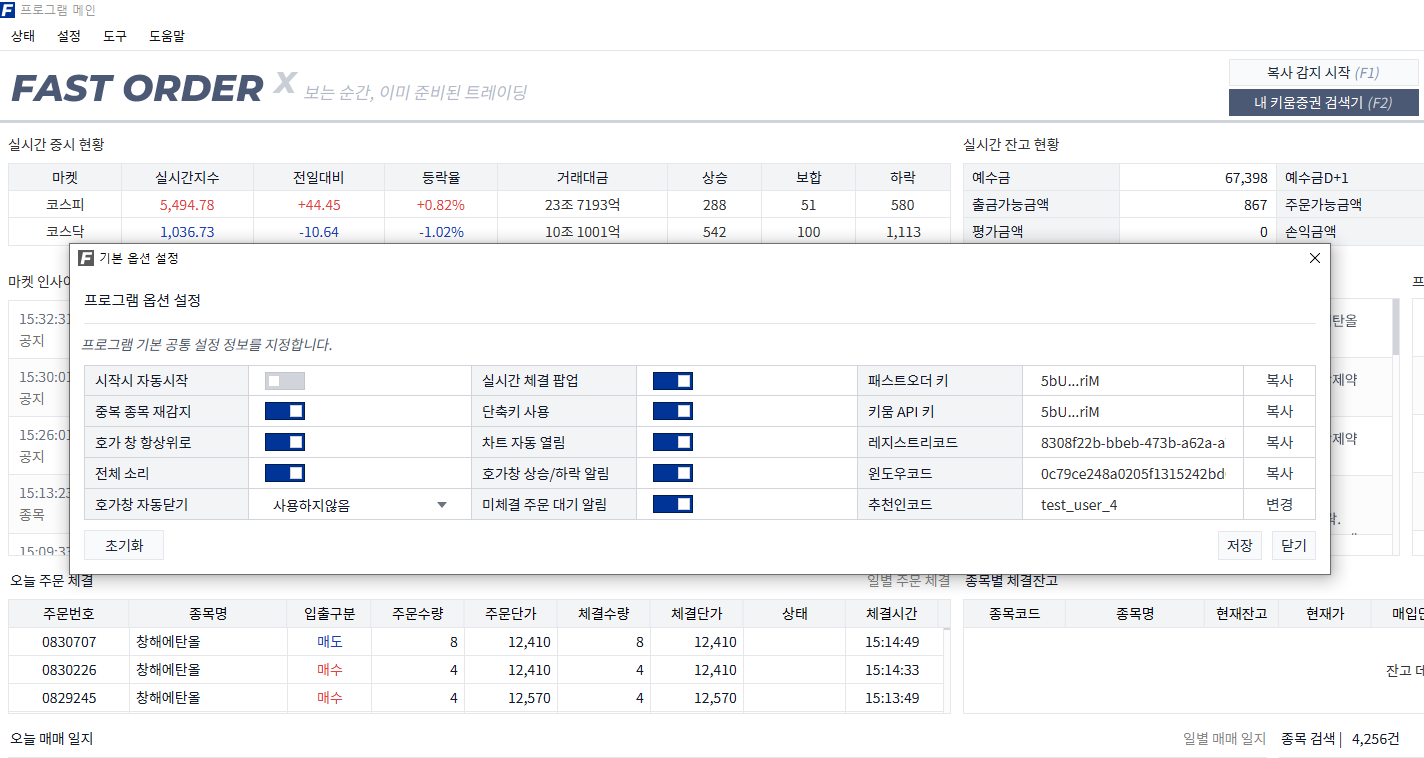This screenshot has height=758, width=1424.
Task: Toggle 단축키 사용 switch
Action: coord(673,411)
